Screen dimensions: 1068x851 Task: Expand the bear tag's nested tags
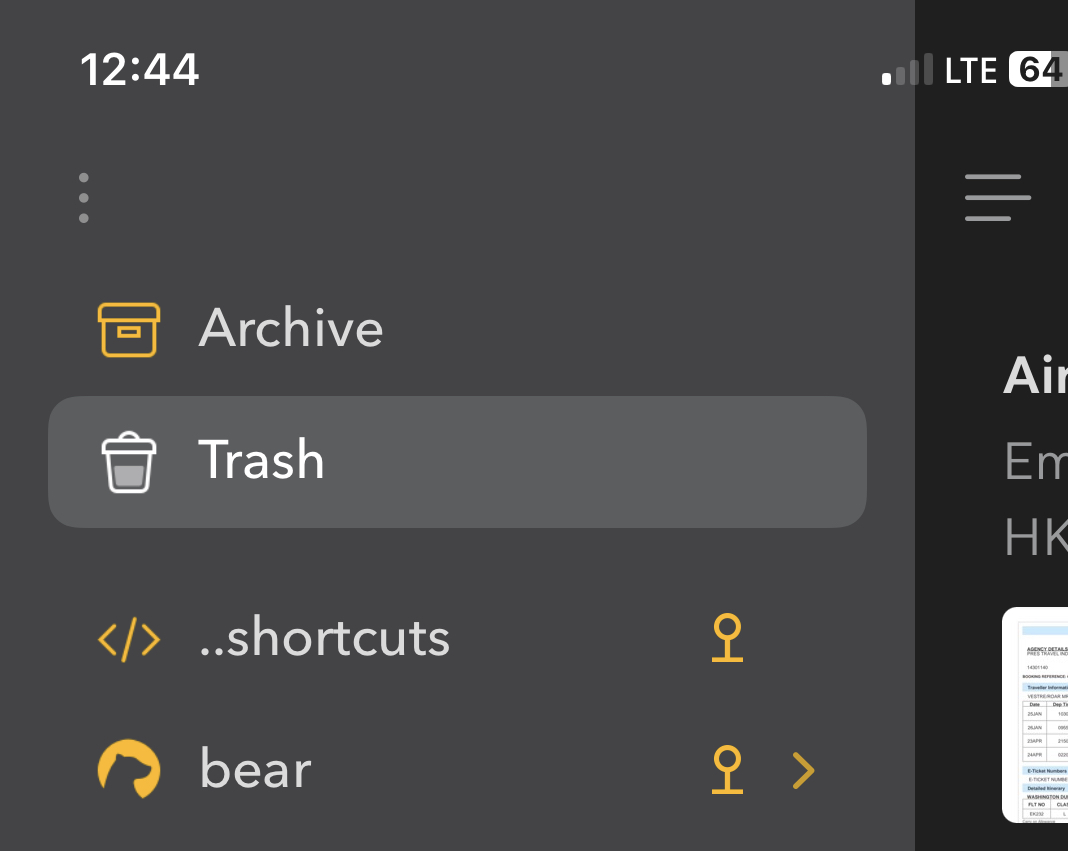point(803,769)
